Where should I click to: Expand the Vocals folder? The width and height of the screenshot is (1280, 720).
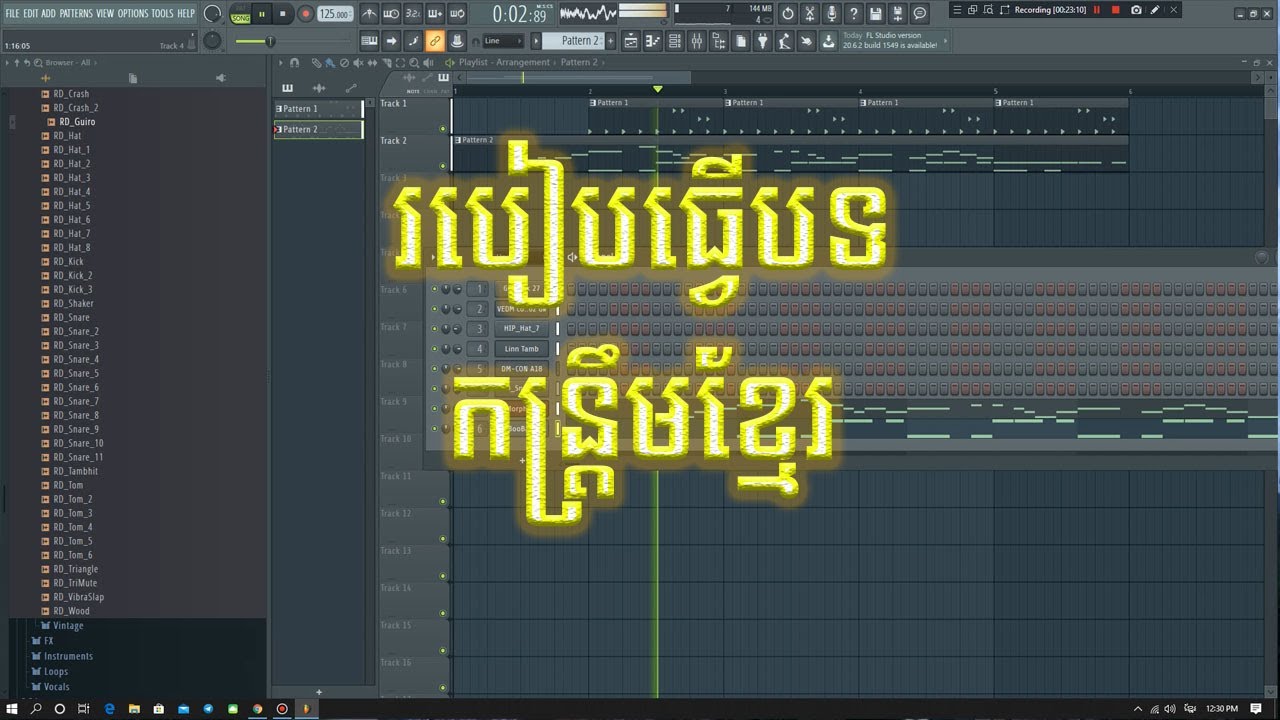[57, 687]
